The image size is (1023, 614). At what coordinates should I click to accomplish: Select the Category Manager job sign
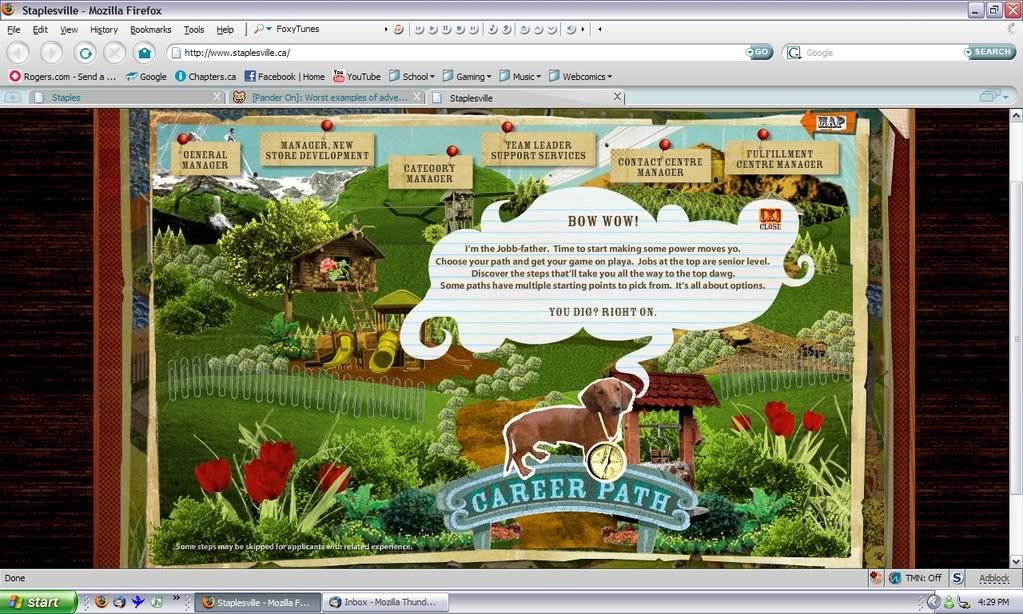click(x=429, y=173)
